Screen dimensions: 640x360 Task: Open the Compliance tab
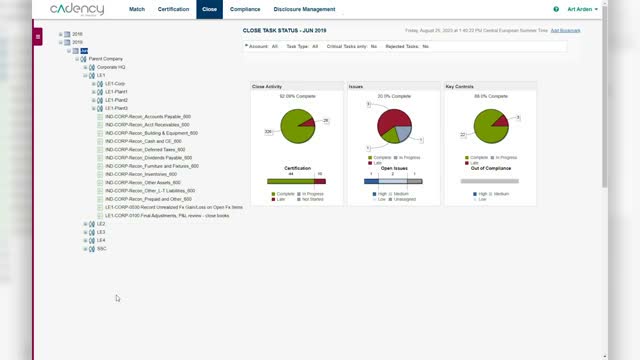coord(245,9)
